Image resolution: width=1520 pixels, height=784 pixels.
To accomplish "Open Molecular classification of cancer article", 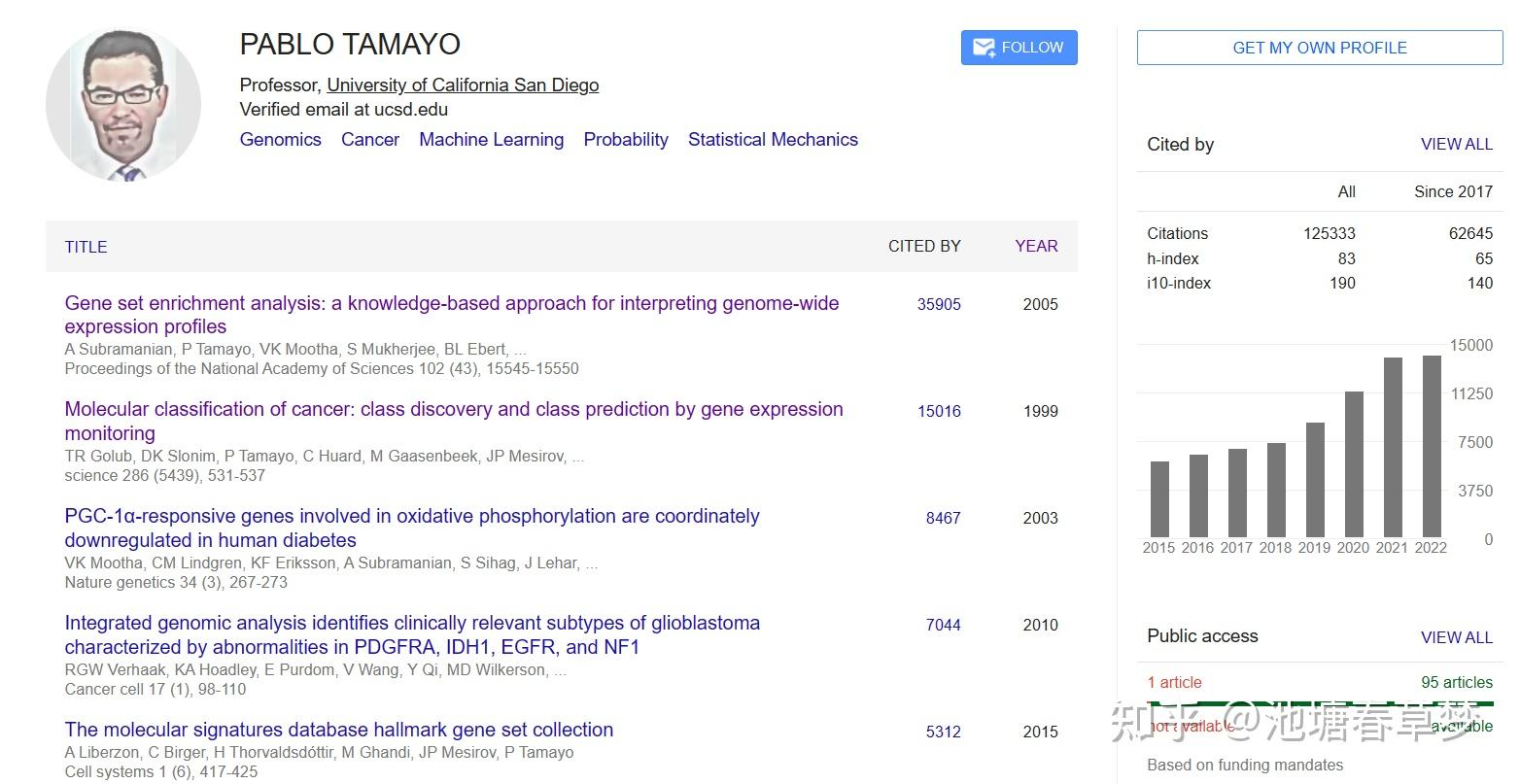I will (453, 410).
